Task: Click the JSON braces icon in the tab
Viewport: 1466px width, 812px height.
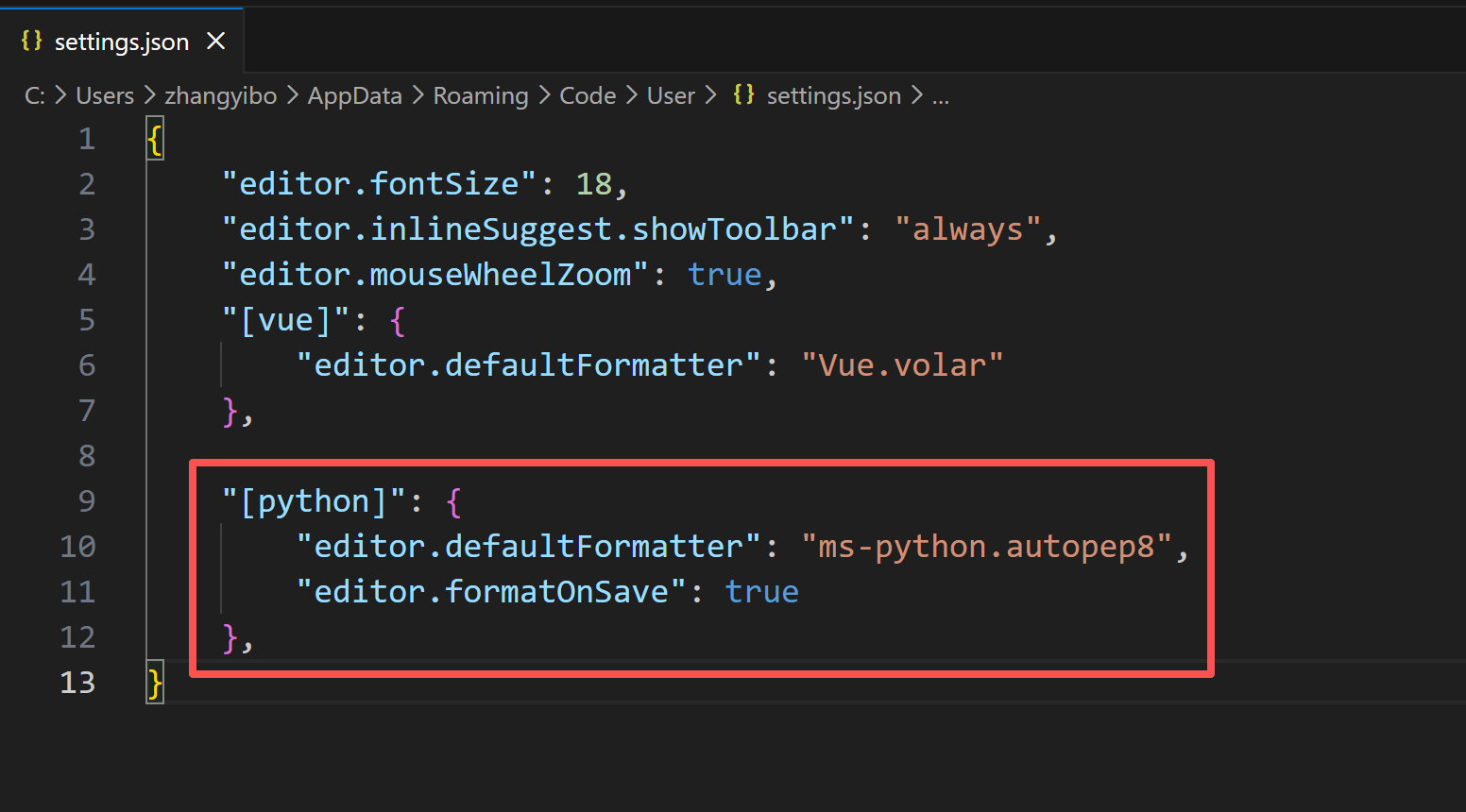Action: pyautogui.click(x=32, y=41)
